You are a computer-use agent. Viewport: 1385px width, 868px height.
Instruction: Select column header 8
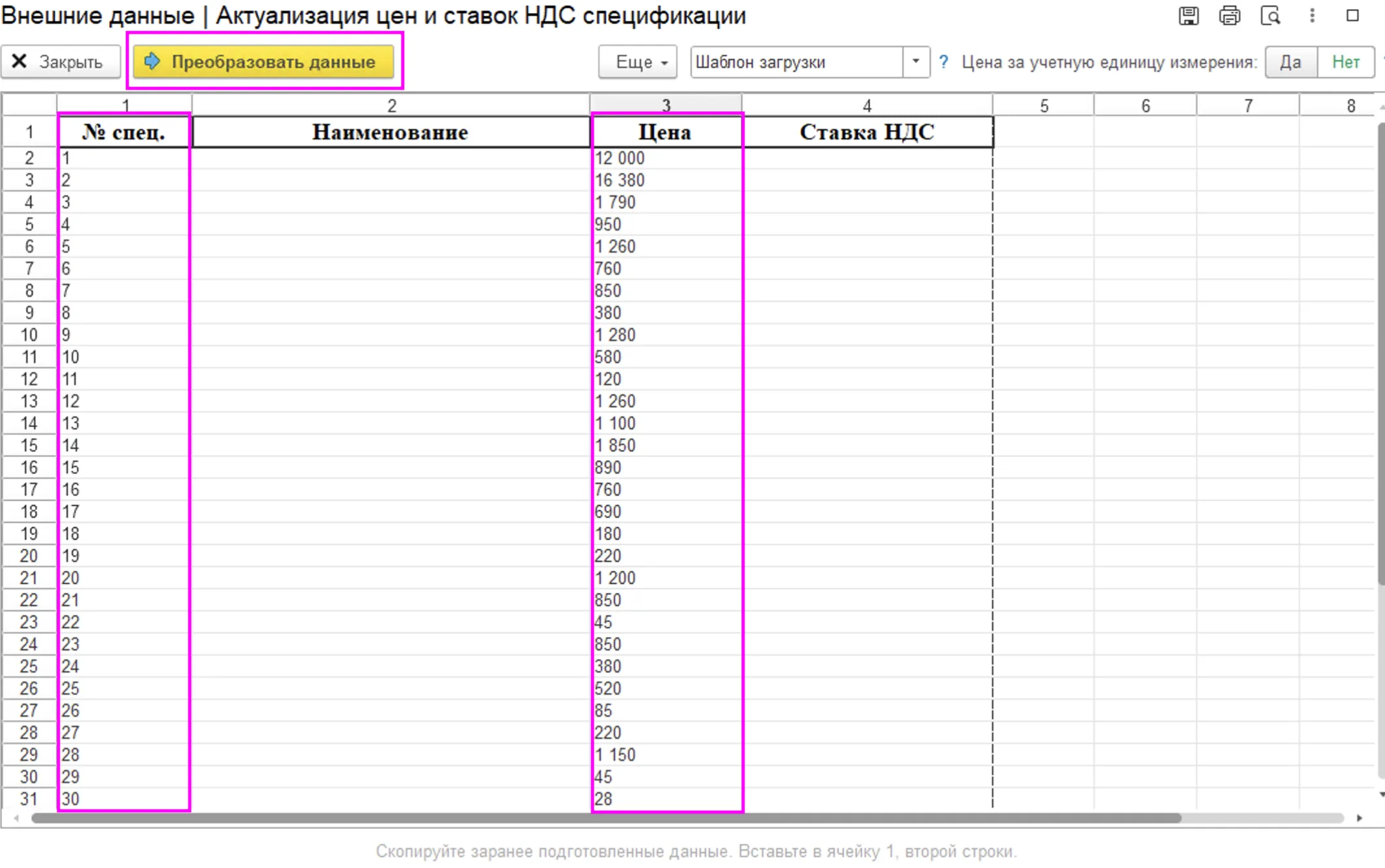click(x=1350, y=105)
